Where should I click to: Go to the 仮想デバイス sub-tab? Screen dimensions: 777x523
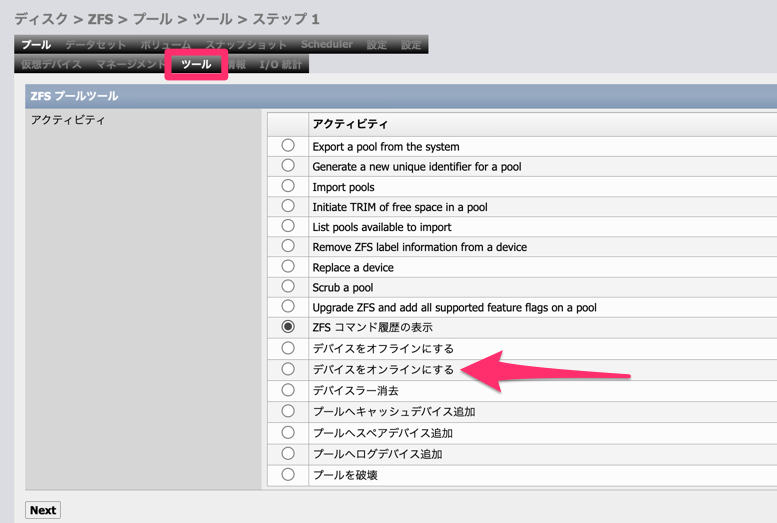(x=51, y=65)
